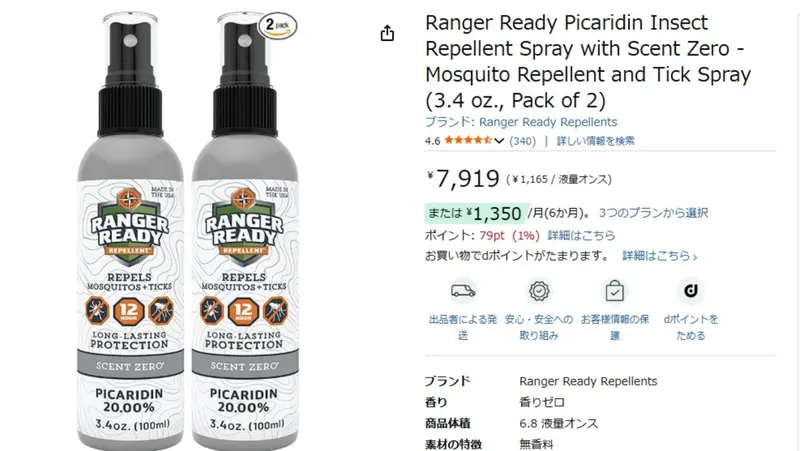Image resolution: width=800 pixels, height=451 pixels.
Task: Click the star rating icons
Action: pos(468,140)
